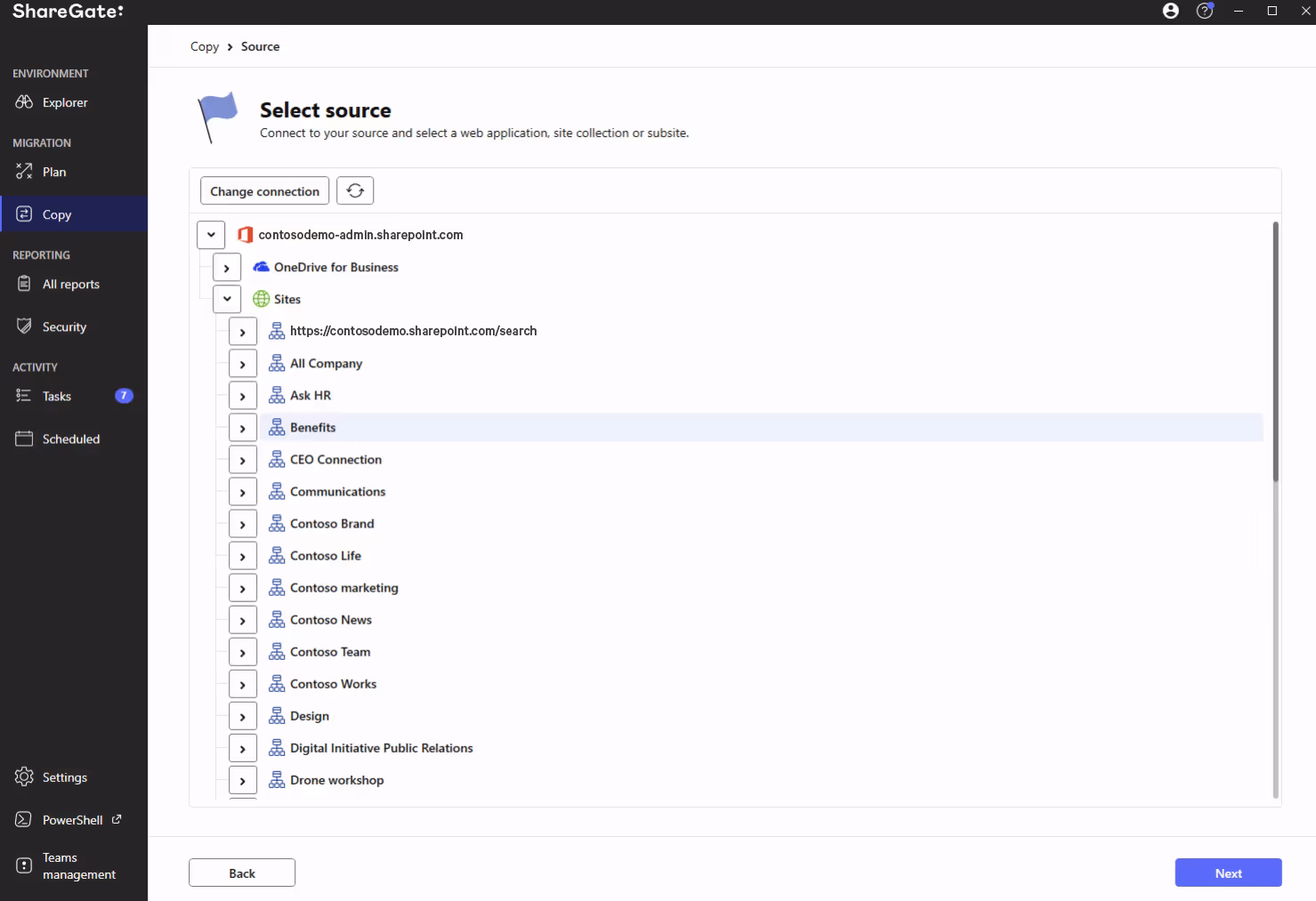Viewport: 1316px width, 901px height.
Task: Open Security in the sidebar
Action: [x=74, y=326]
